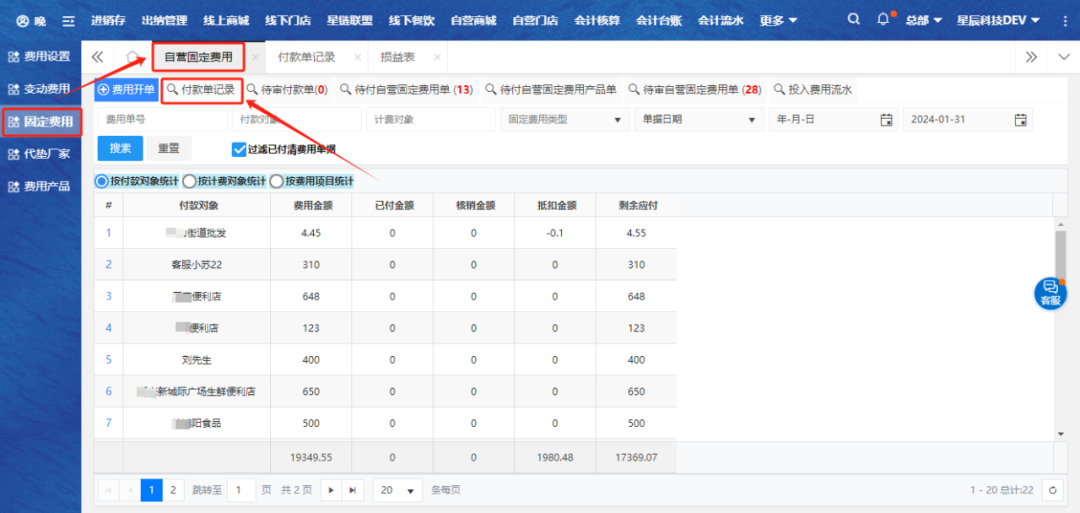Viewport: 1080px width, 513px height.
Task: Select the 按计费对象统计 radio button
Action: (x=189, y=181)
